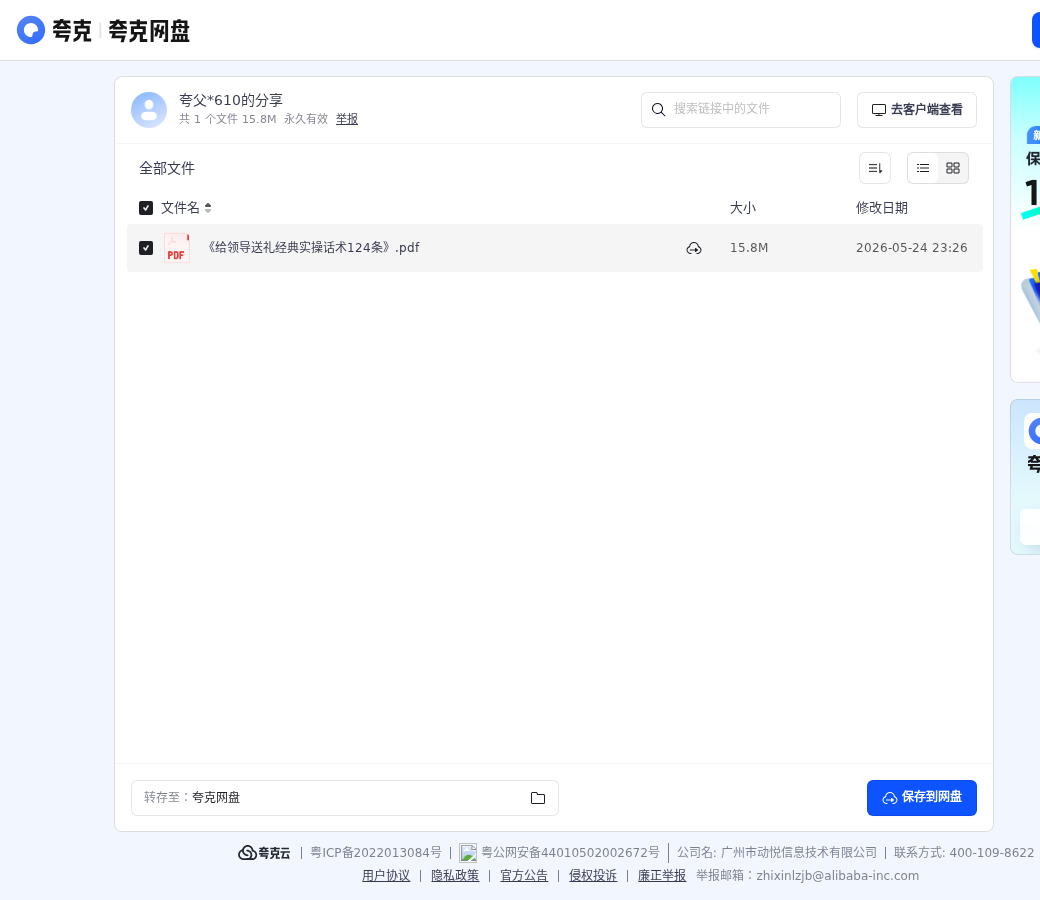This screenshot has height=900, width=1040.
Task: Click 粤公网安备44010502002672号 text
Action: (x=570, y=852)
